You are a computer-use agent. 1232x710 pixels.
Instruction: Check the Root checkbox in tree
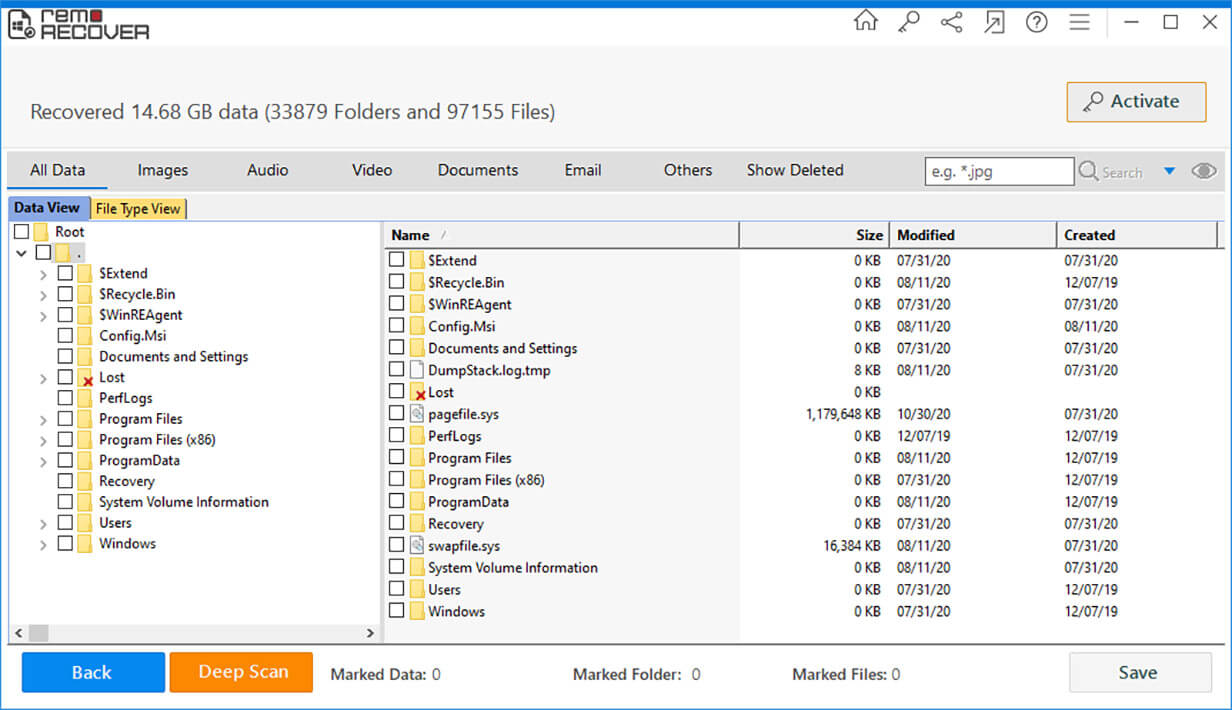coord(21,232)
